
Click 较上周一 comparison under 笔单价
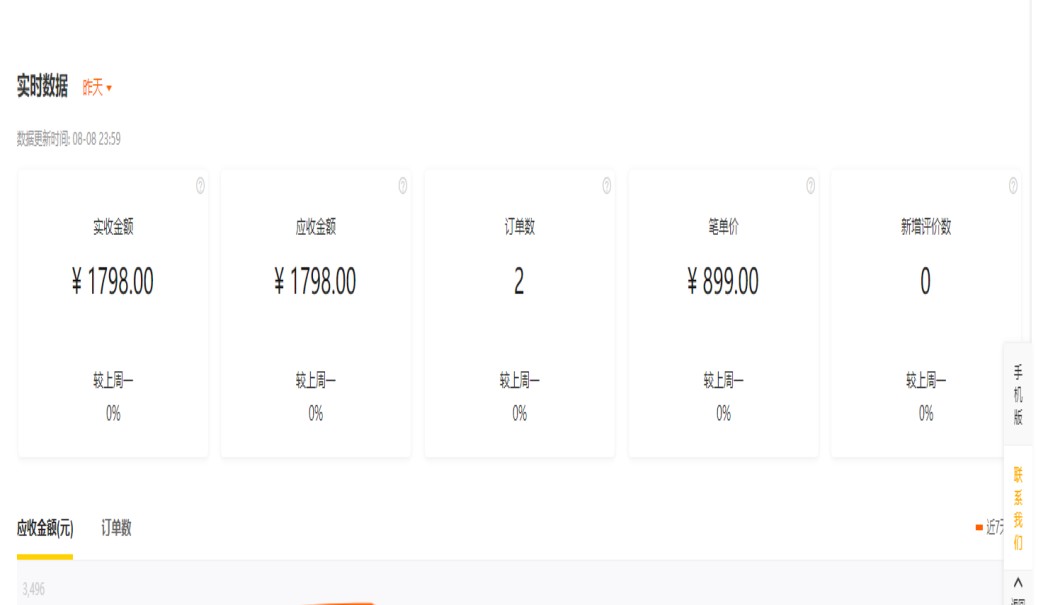pos(723,380)
